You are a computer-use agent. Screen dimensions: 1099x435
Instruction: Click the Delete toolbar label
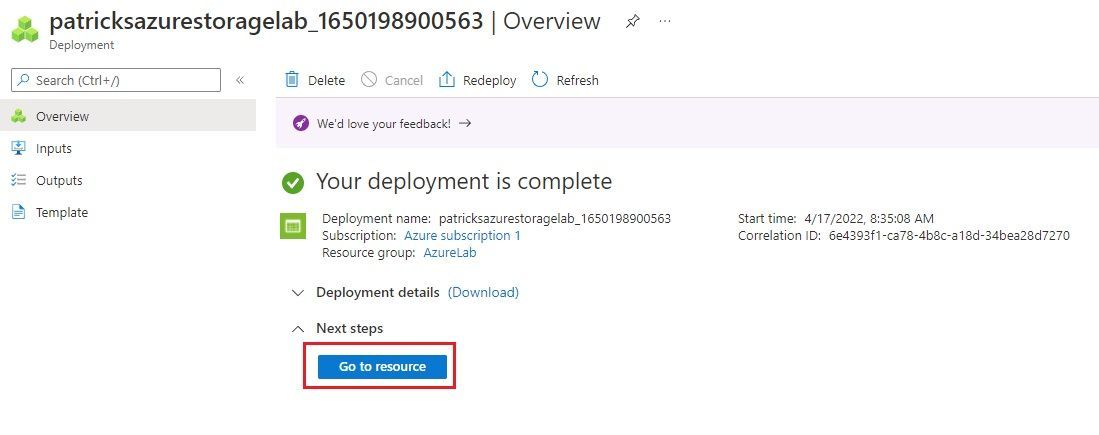coord(327,81)
